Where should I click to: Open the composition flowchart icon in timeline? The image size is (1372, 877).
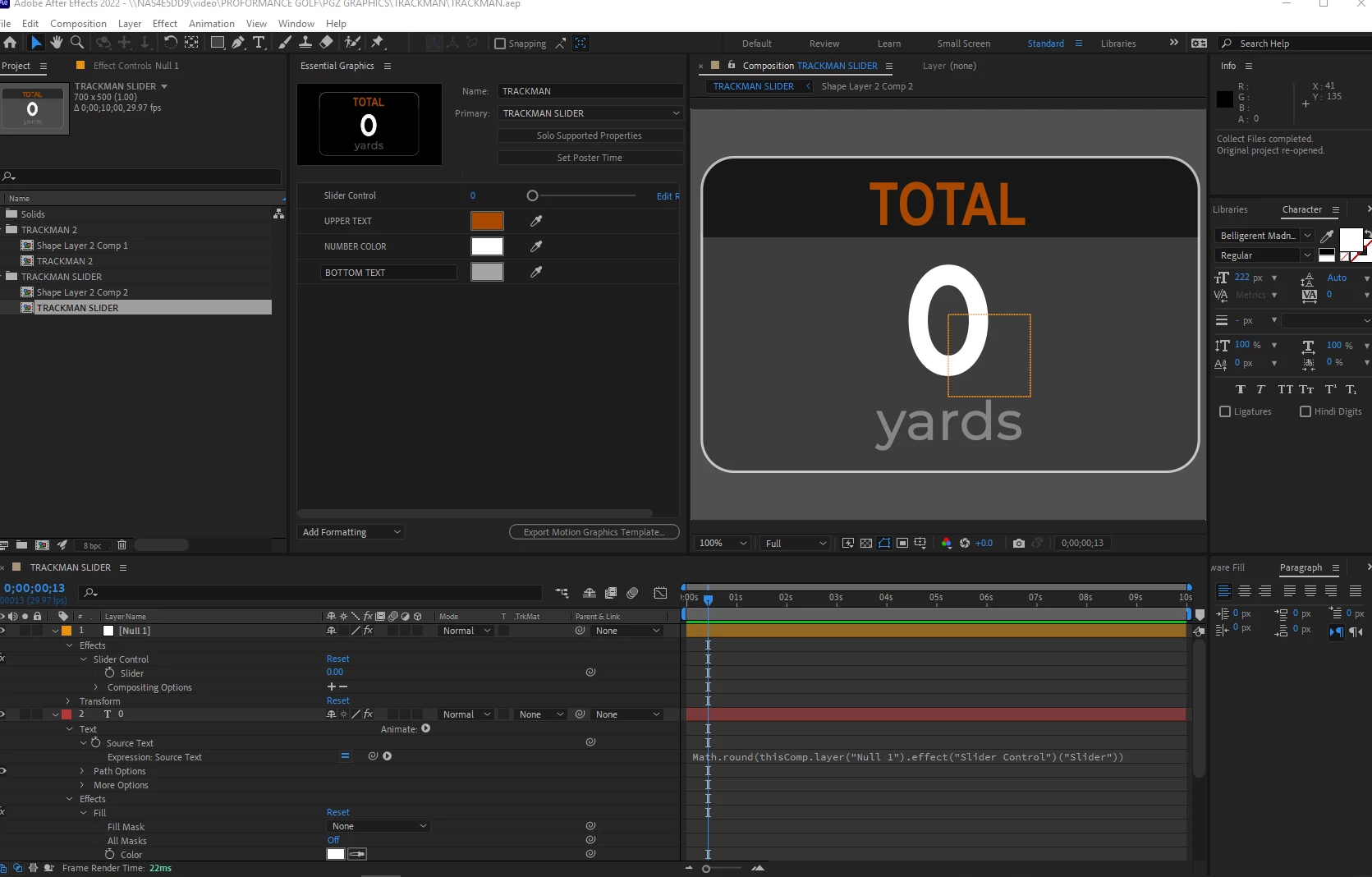tap(562, 593)
